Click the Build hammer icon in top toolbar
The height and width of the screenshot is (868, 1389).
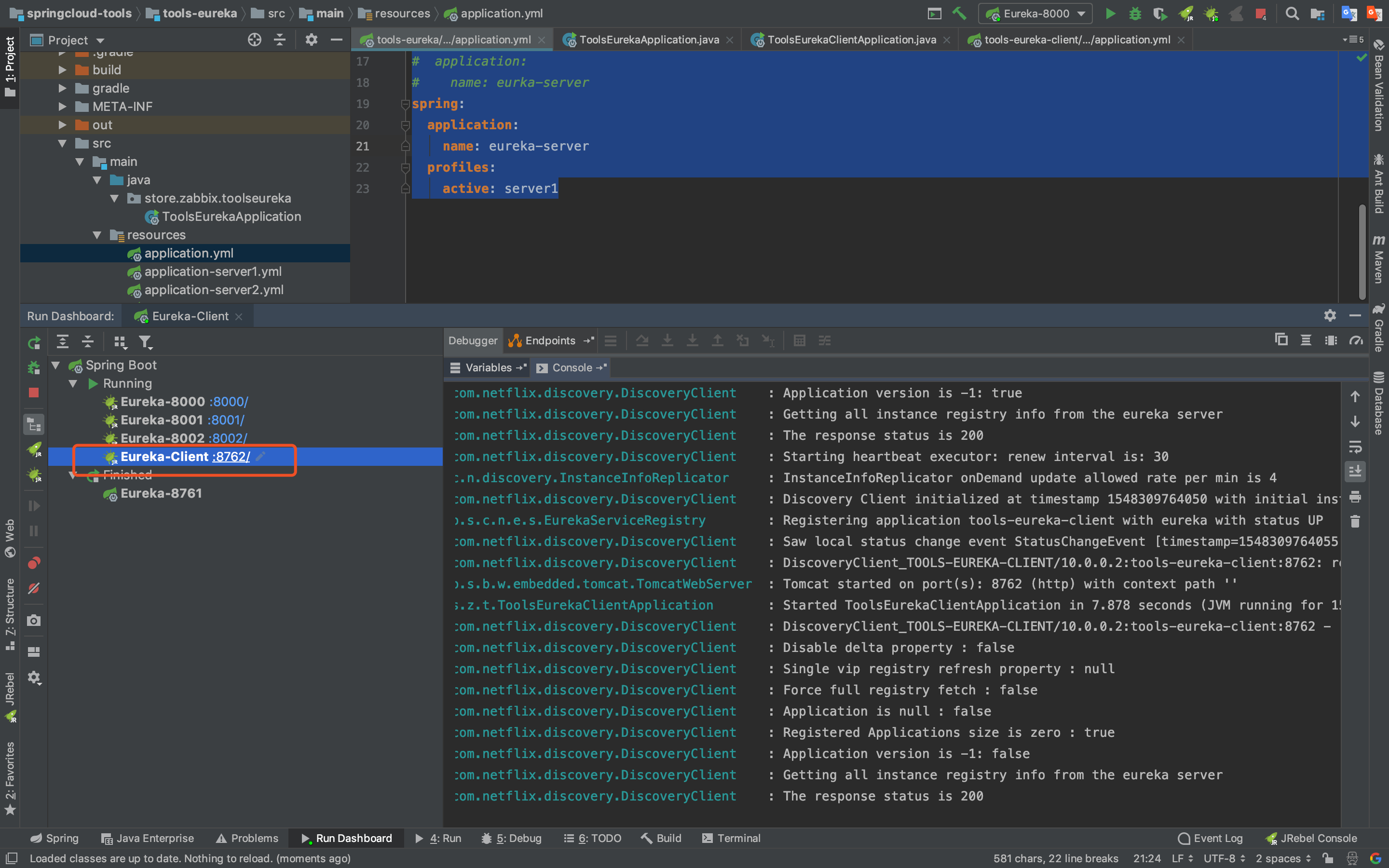pyautogui.click(x=959, y=13)
